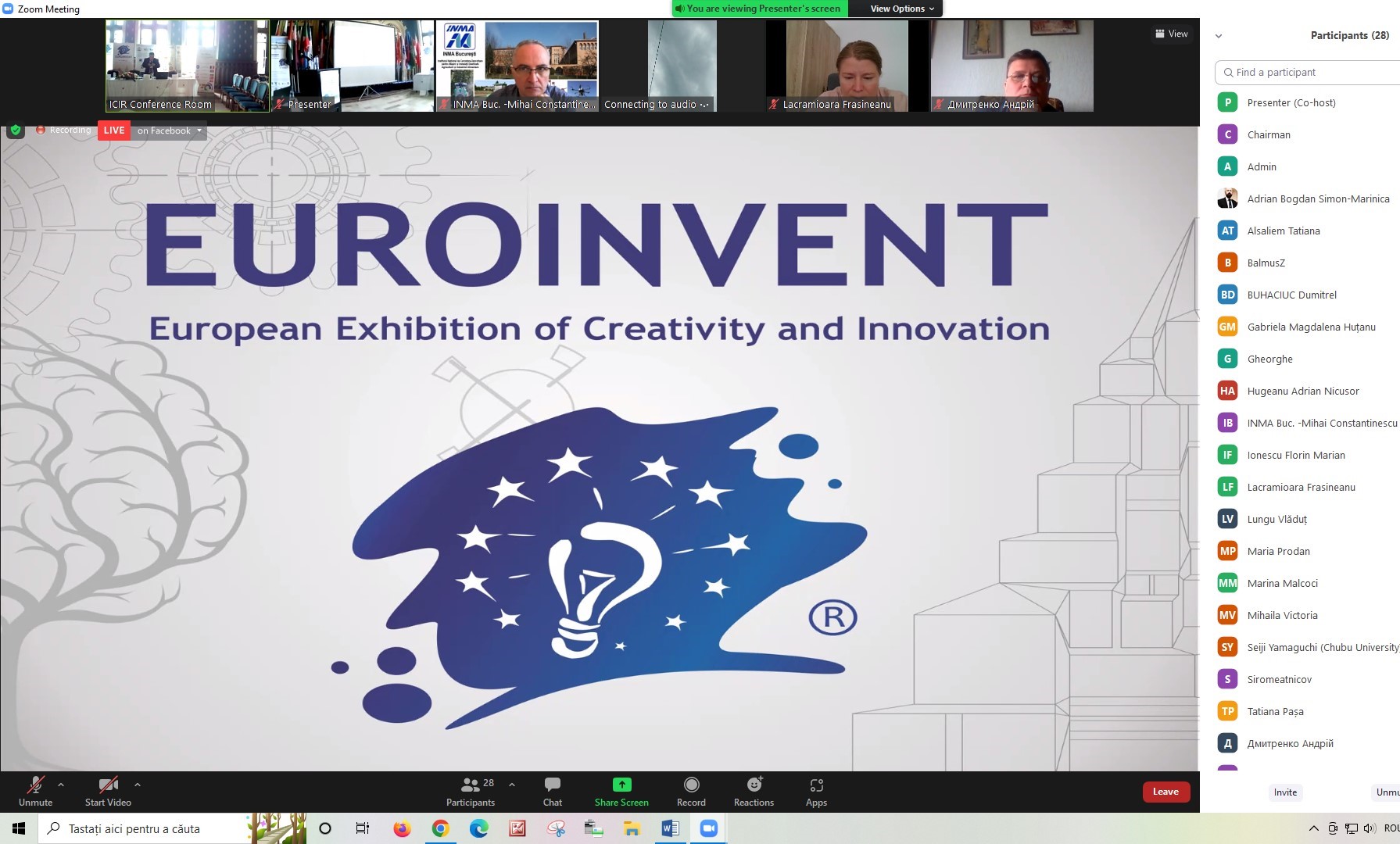Open File Explorer from the taskbar
Viewport: 1400px width, 844px height.
(632, 828)
